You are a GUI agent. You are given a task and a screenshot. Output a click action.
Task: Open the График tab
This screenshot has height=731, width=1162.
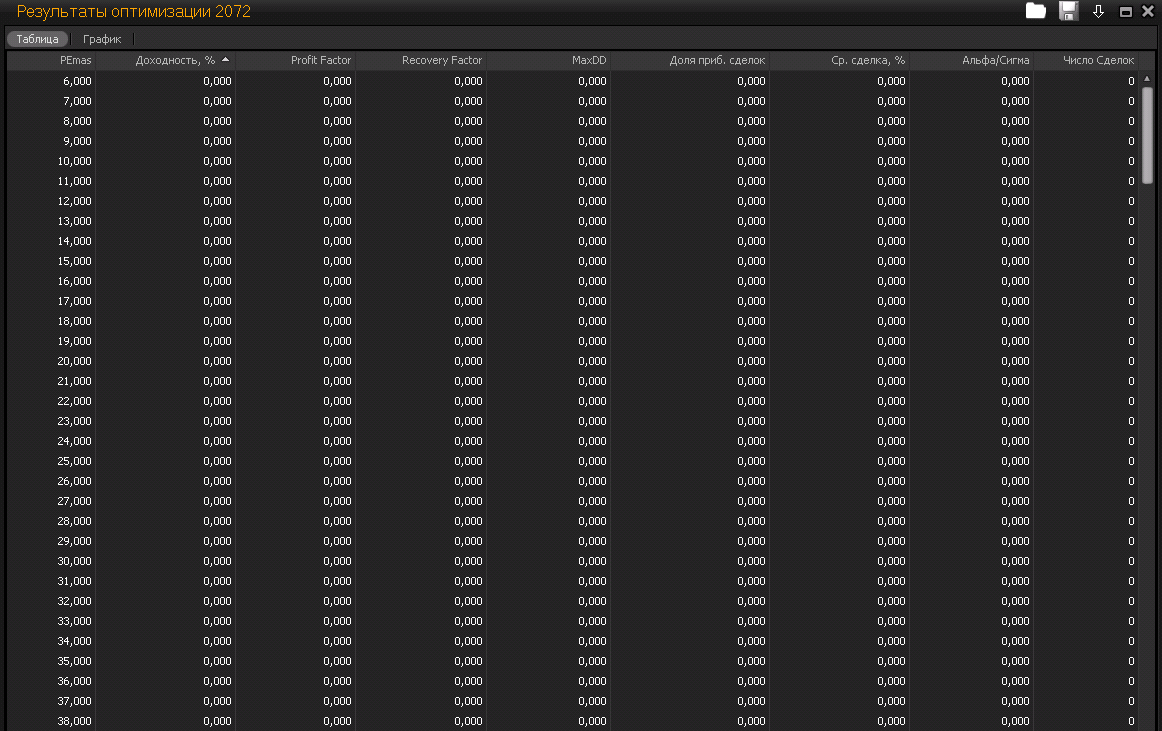(102, 39)
